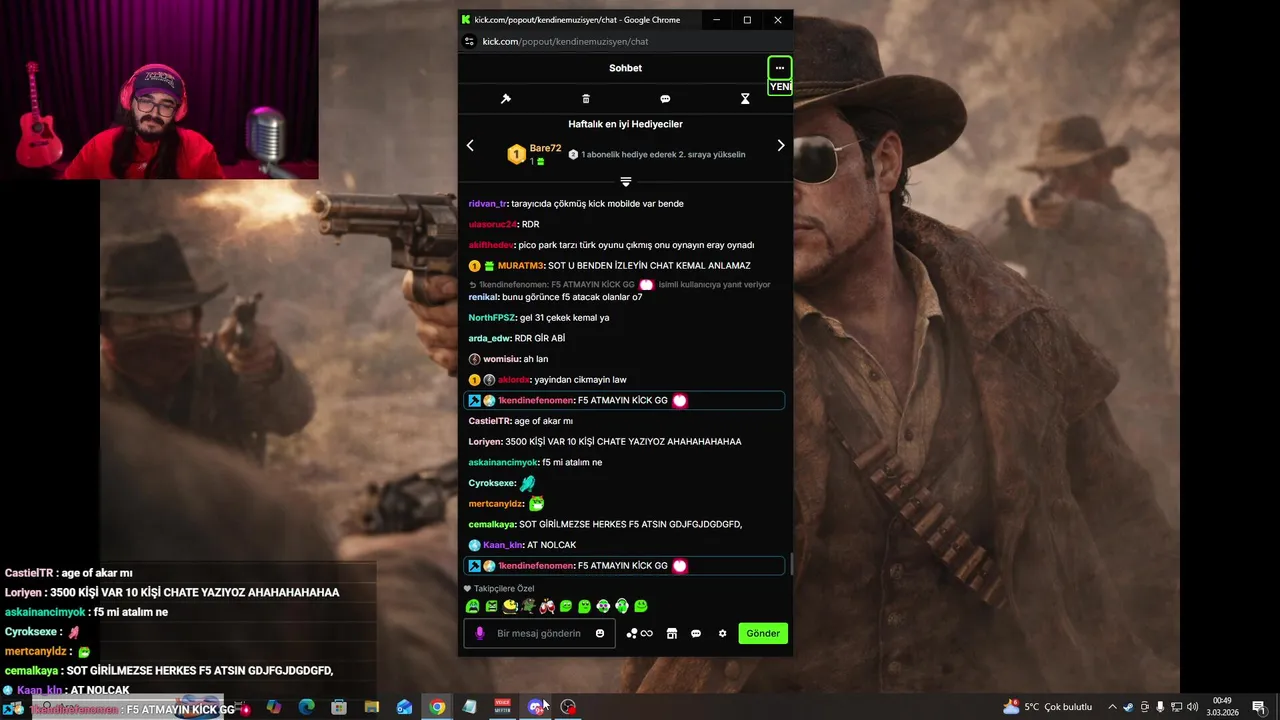The height and width of the screenshot is (720, 1280).
Task: Show previous weekly top gifter
Action: tap(470, 146)
